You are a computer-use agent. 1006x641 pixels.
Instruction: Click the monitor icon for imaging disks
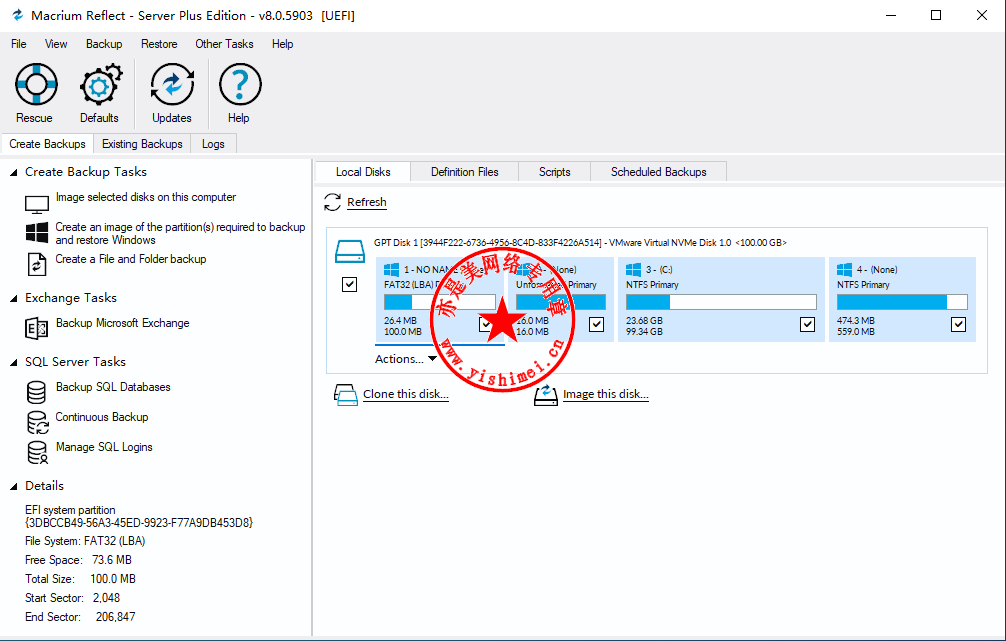pyautogui.click(x=37, y=204)
